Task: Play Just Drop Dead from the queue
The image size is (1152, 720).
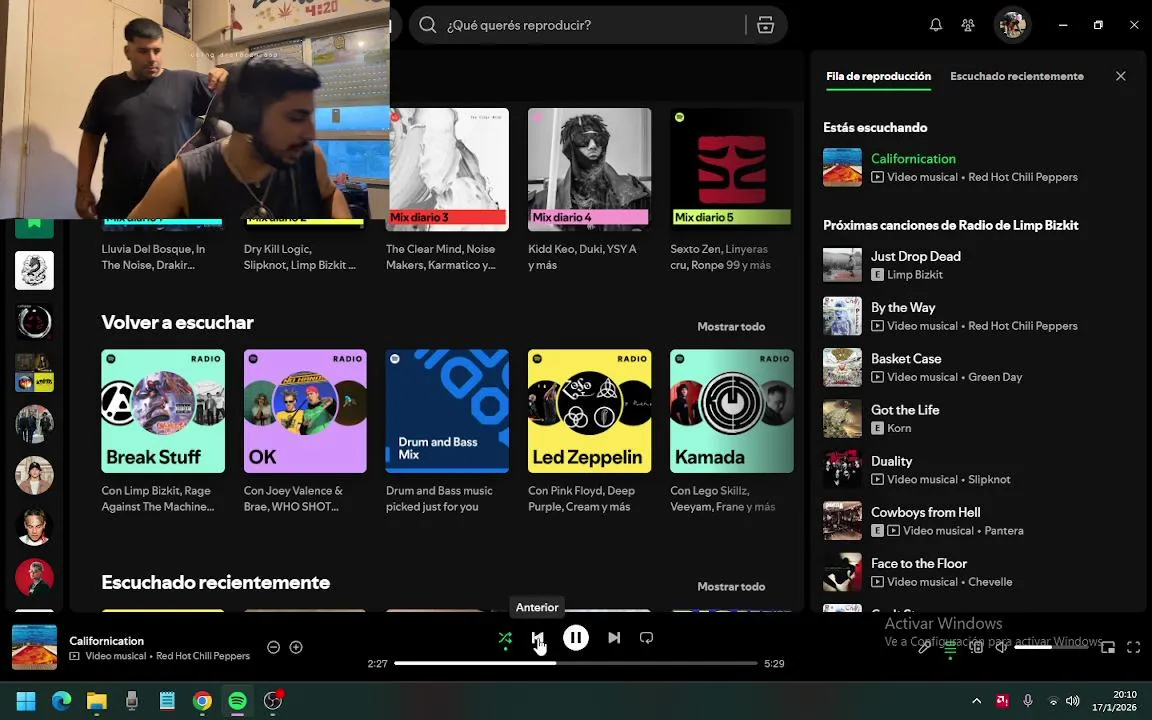Action: click(x=977, y=264)
